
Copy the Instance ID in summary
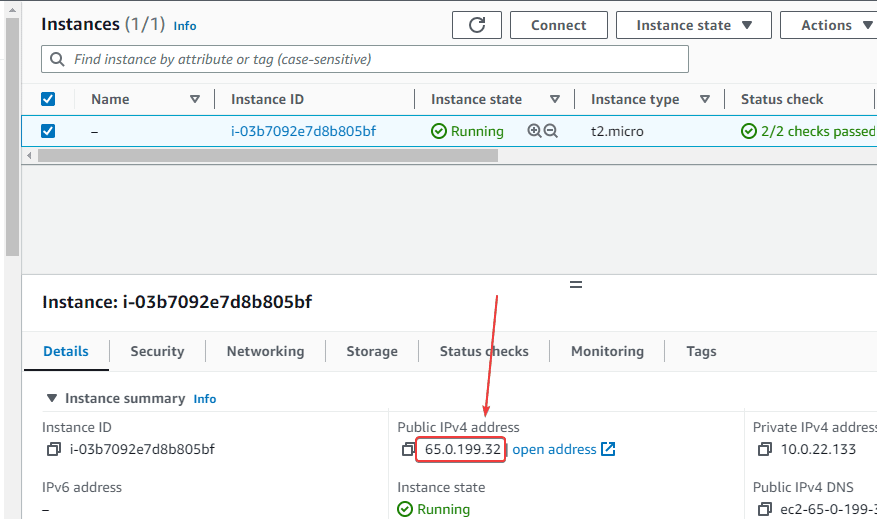pyautogui.click(x=54, y=449)
